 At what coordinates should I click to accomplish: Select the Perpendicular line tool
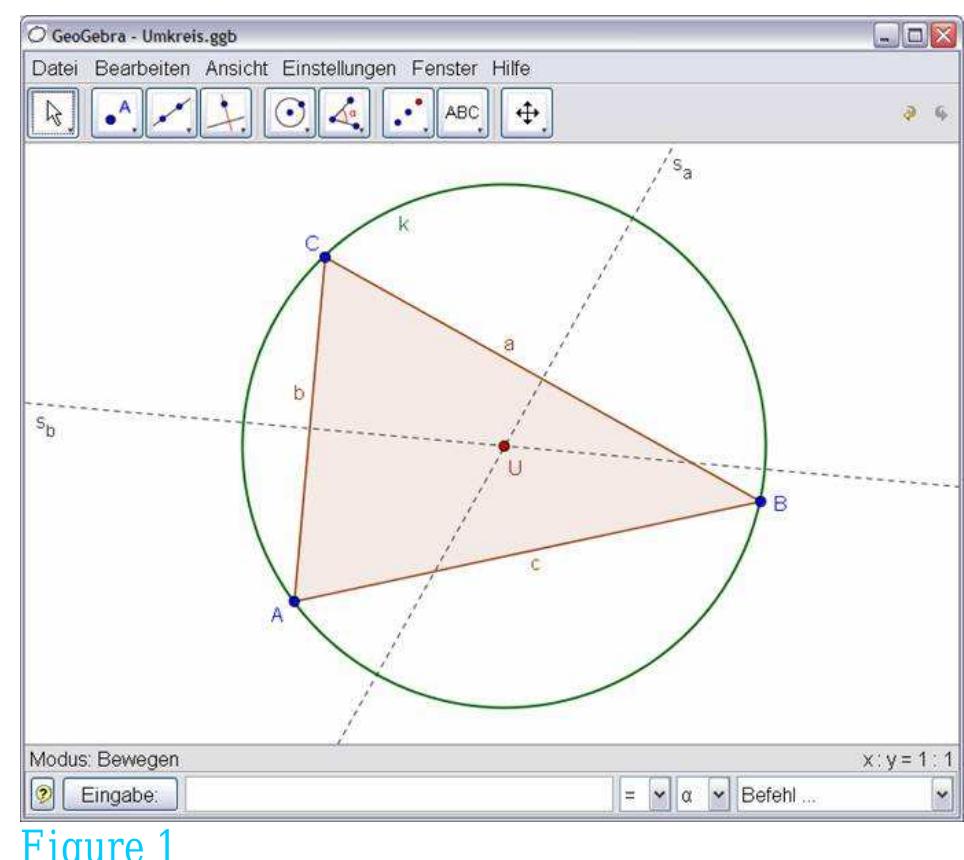[226, 113]
